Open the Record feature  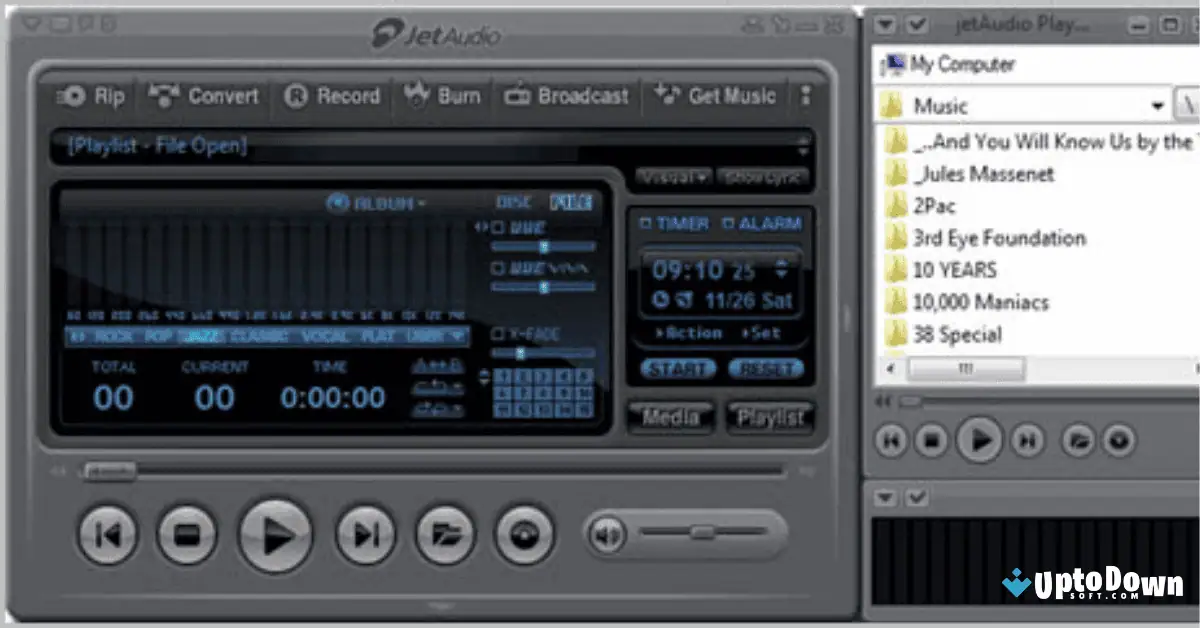tap(331, 96)
